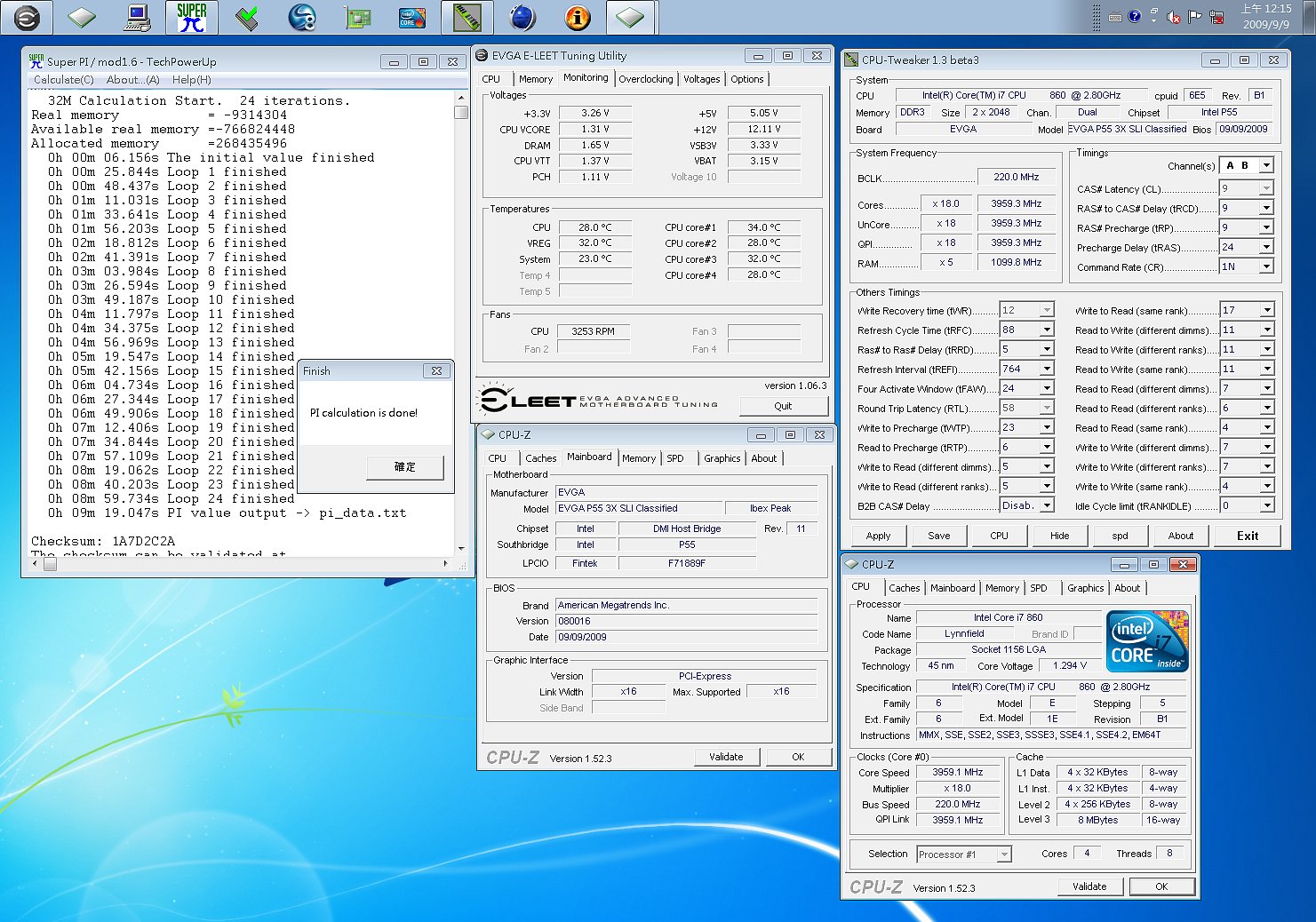Screen dimensions: 1316x922
Task: Click the disconnected network tray icon
Action: (1216, 17)
